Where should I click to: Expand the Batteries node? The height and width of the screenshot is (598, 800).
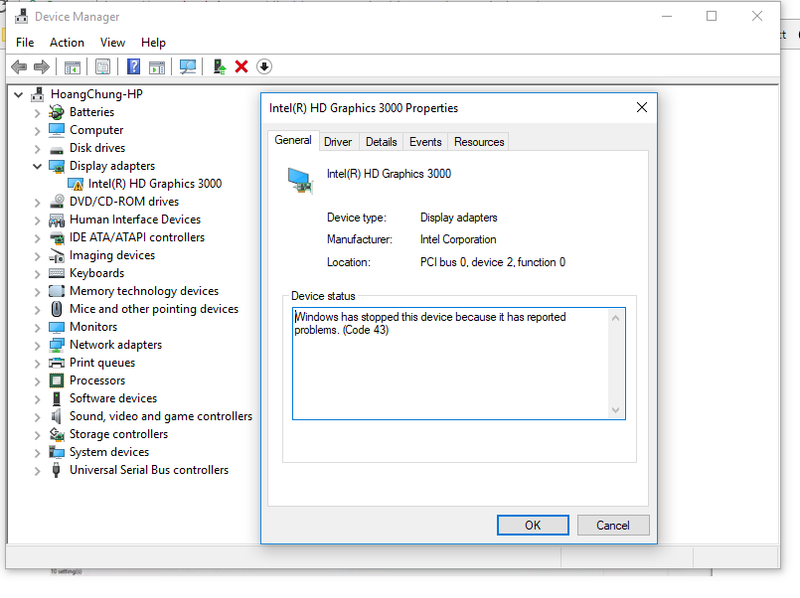37,113
